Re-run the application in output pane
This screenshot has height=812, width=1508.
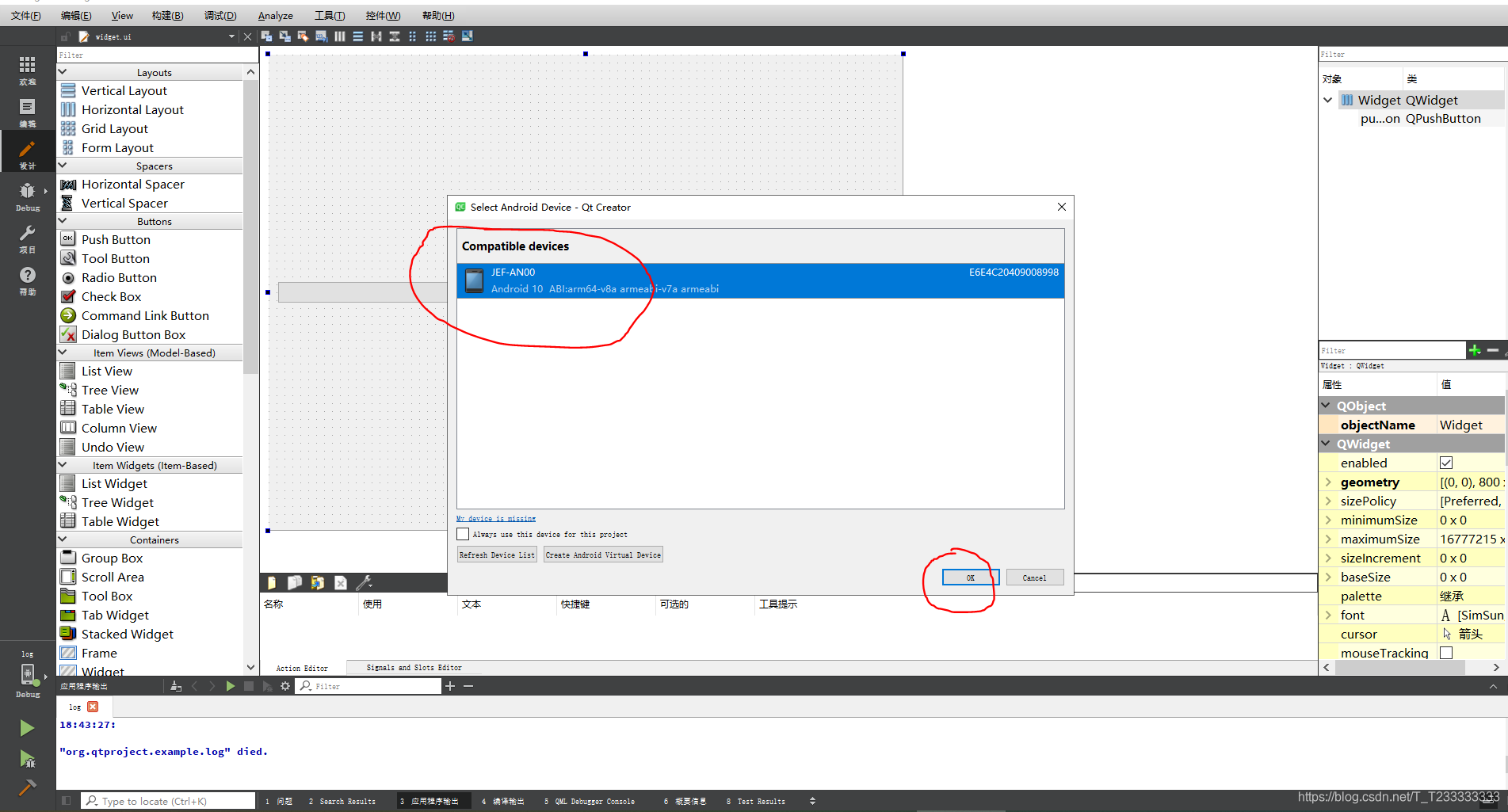[x=230, y=686]
